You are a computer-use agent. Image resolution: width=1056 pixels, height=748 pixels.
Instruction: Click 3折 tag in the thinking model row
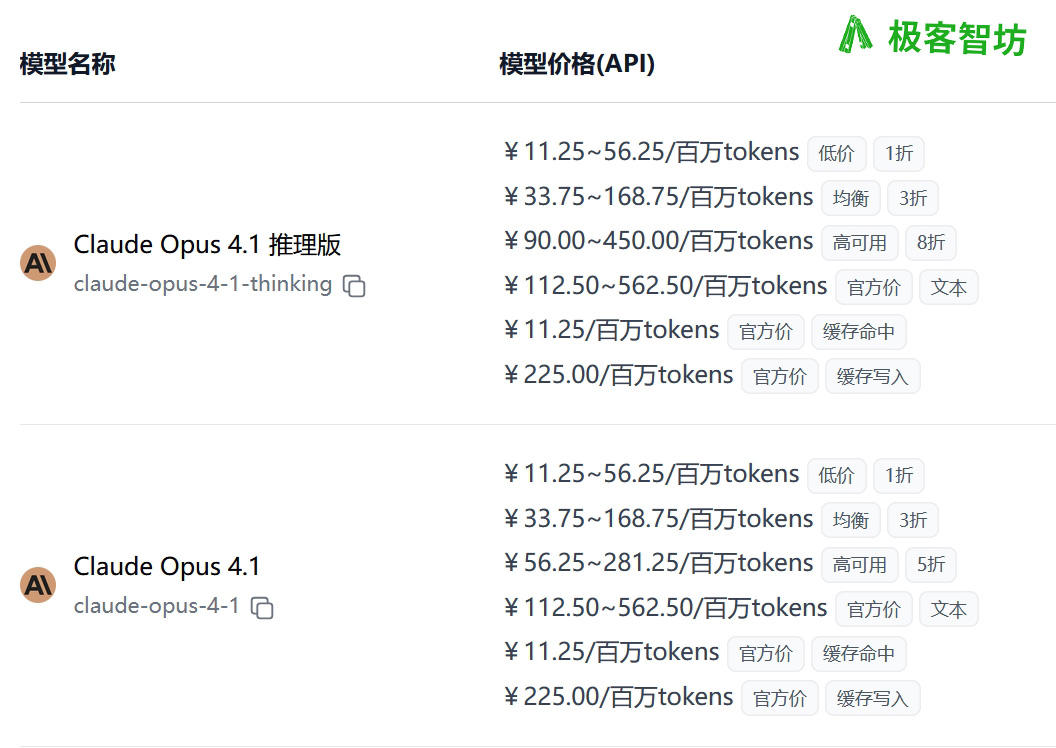coord(913,198)
